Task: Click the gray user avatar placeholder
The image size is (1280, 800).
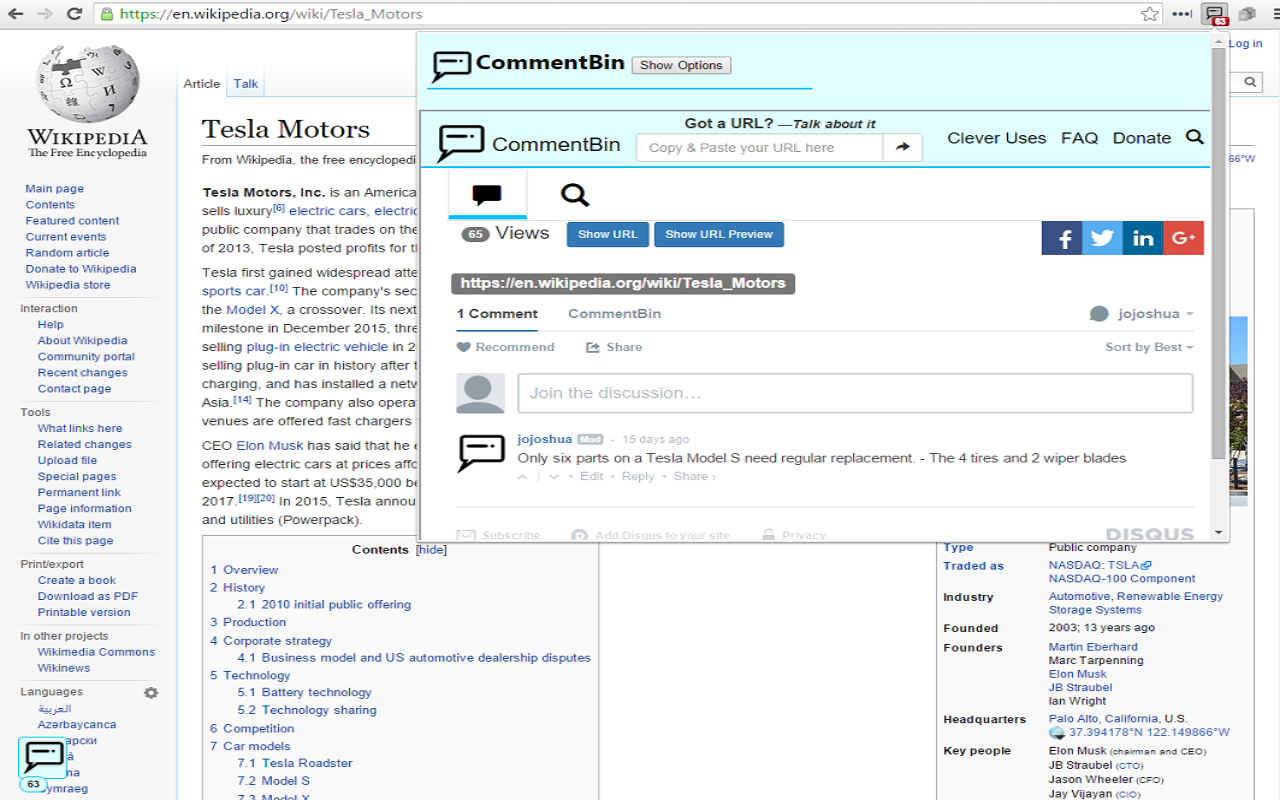Action: 480,394
